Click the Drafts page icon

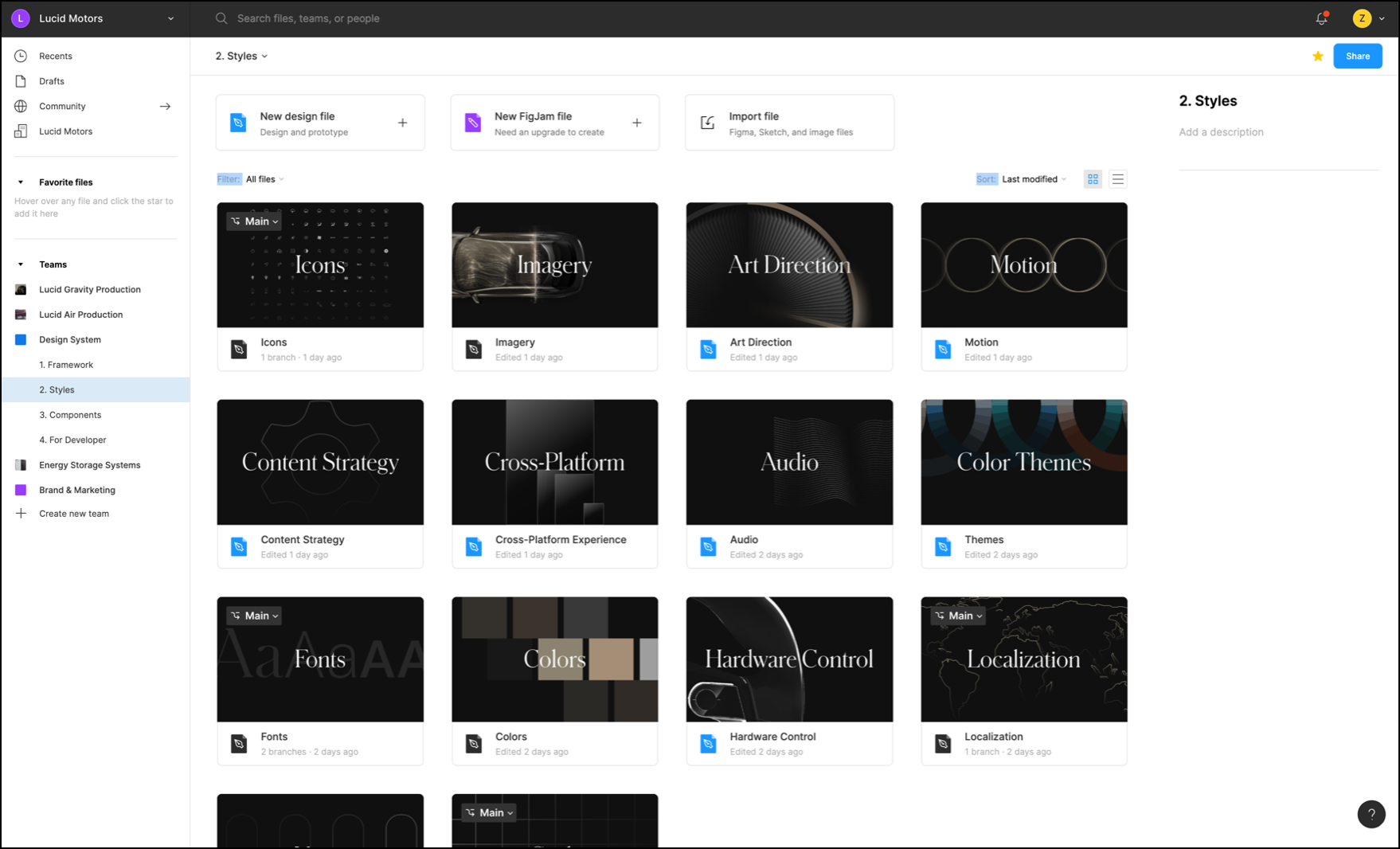(x=21, y=81)
